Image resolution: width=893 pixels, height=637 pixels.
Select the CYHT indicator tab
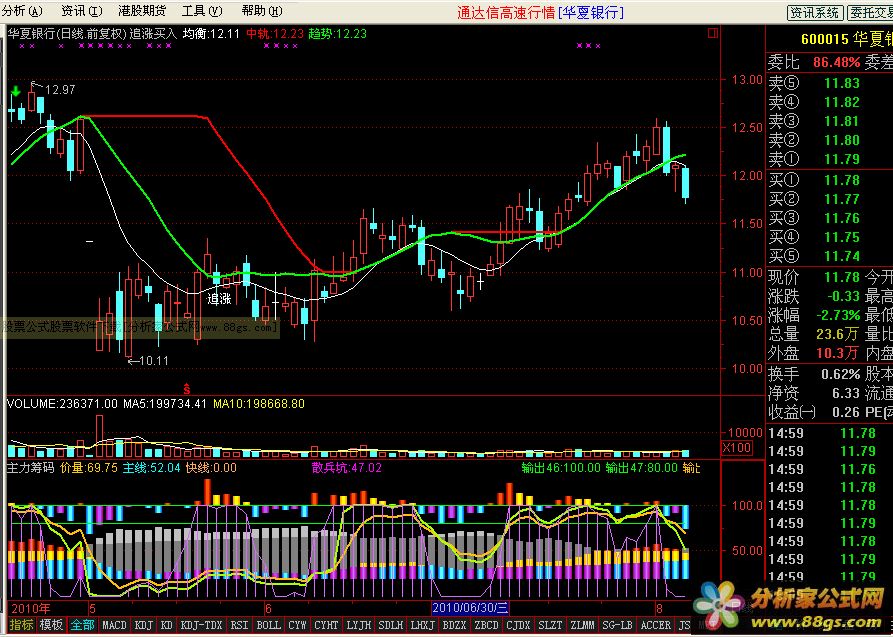(x=326, y=625)
